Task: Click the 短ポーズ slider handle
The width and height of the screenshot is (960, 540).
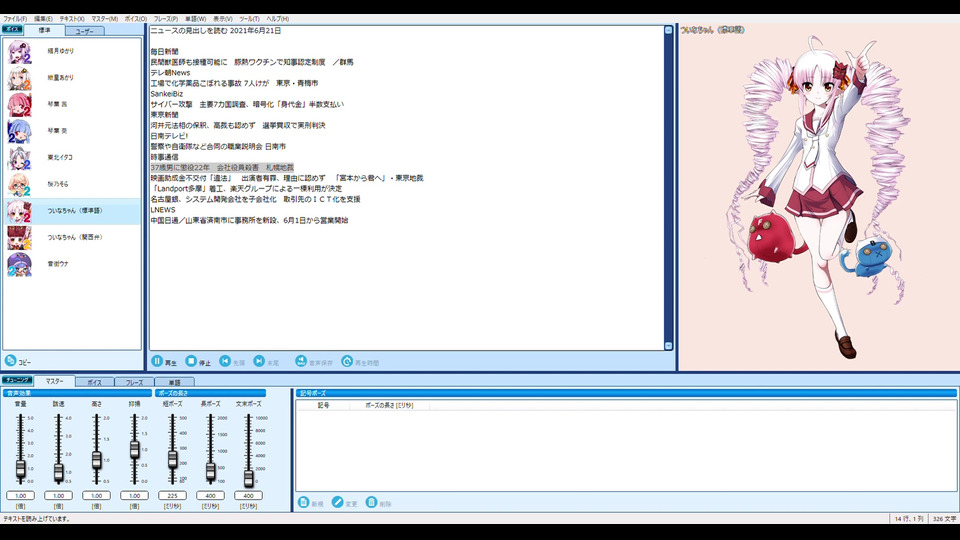Action: (172, 459)
